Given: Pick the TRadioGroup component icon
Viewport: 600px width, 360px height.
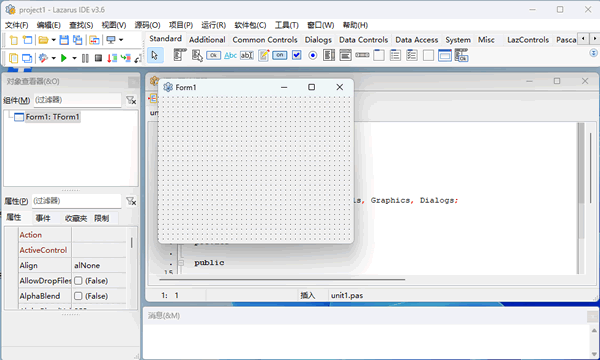Looking at the screenshot, I should tap(395, 55).
